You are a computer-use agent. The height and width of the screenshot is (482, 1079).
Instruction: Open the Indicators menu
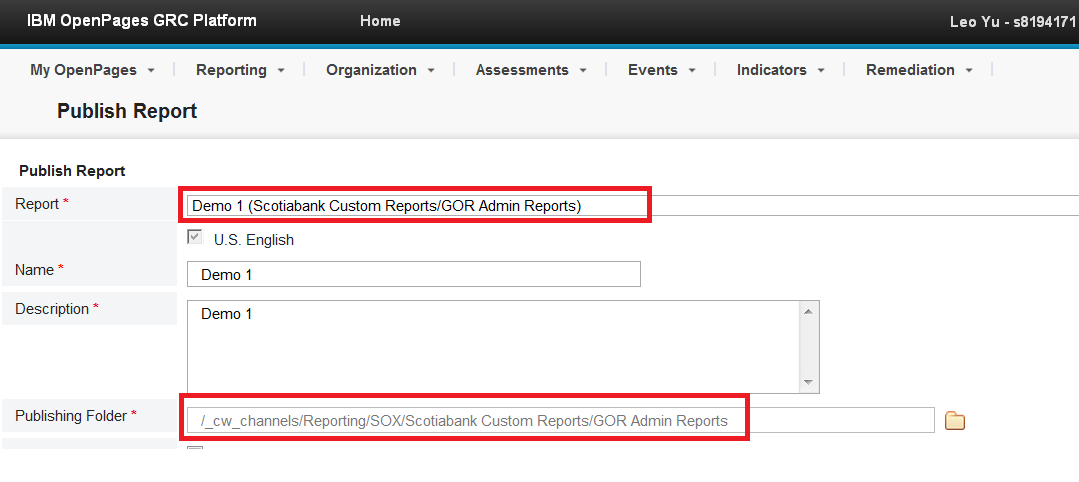coord(771,70)
